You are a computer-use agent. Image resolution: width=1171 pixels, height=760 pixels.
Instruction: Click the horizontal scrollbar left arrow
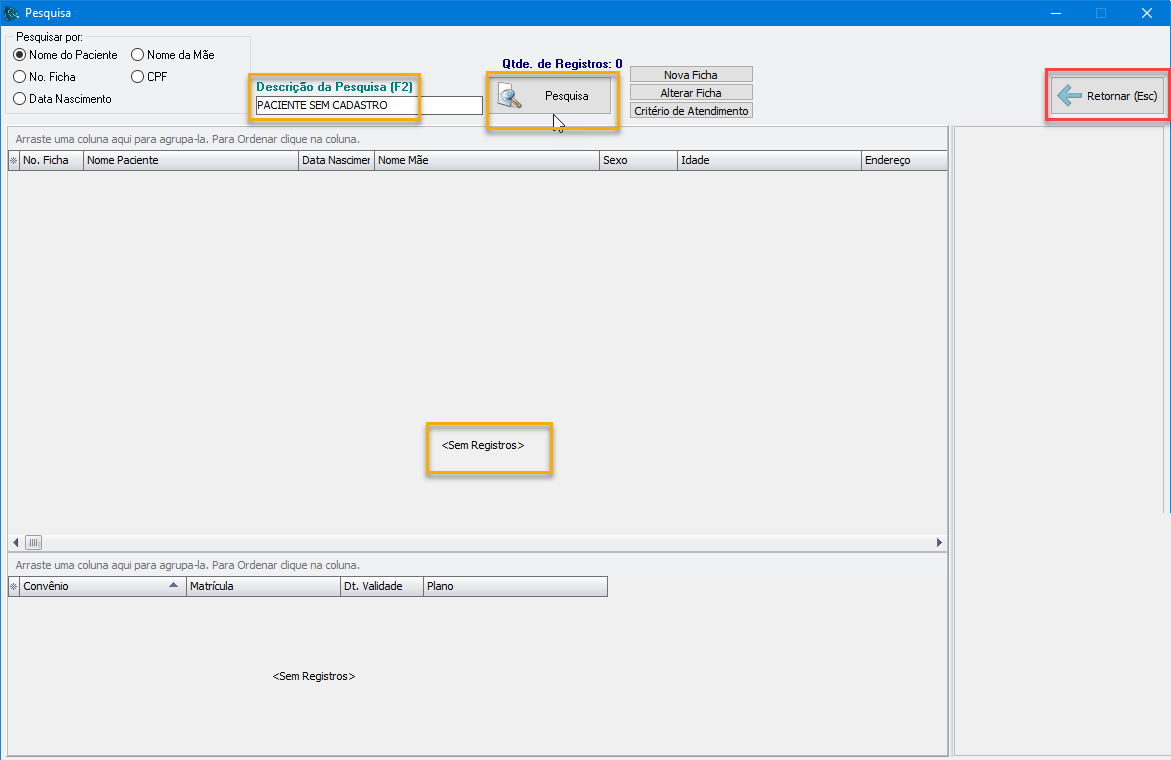point(15,542)
